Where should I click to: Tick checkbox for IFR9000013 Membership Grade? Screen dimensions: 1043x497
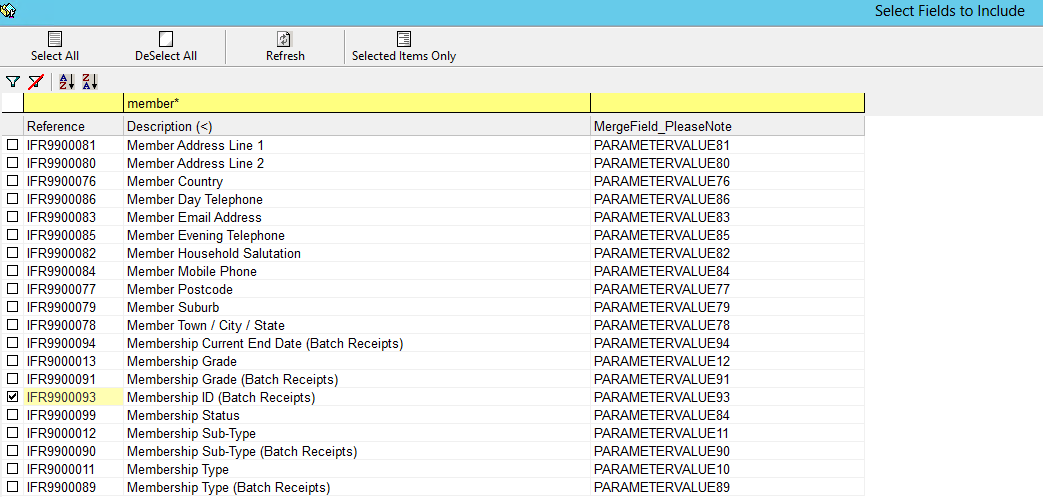click(x=12, y=360)
